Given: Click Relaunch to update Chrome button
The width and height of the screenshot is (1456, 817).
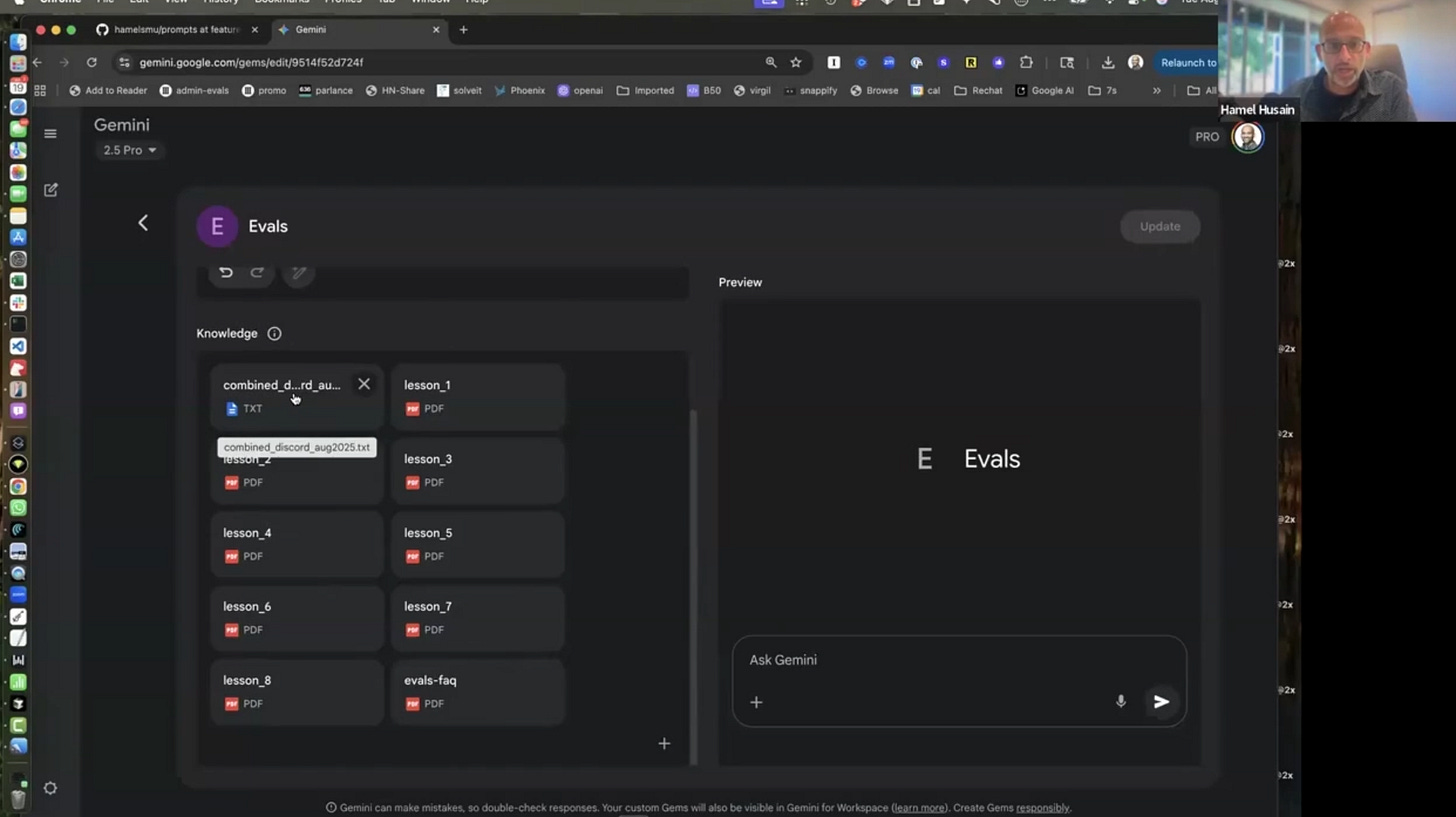Looking at the screenshot, I should [x=1188, y=62].
